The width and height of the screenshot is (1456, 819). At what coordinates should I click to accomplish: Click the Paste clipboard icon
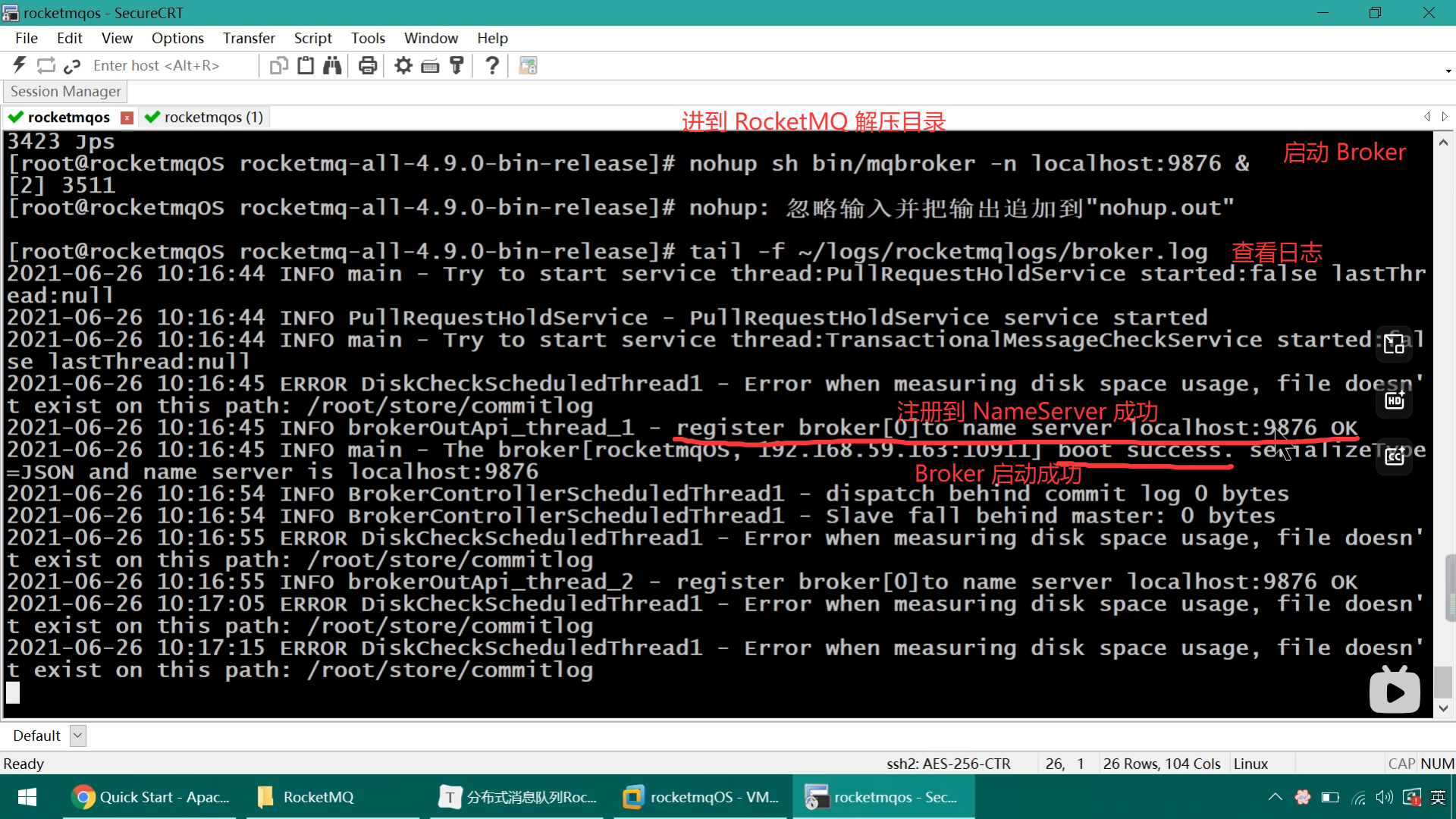306,65
